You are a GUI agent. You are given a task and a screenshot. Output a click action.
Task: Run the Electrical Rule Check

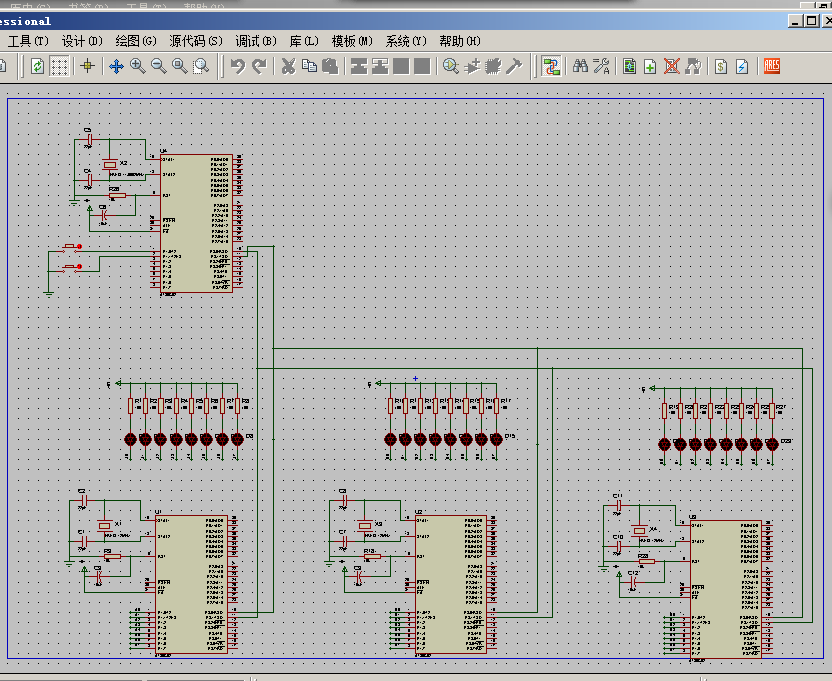(x=742, y=66)
